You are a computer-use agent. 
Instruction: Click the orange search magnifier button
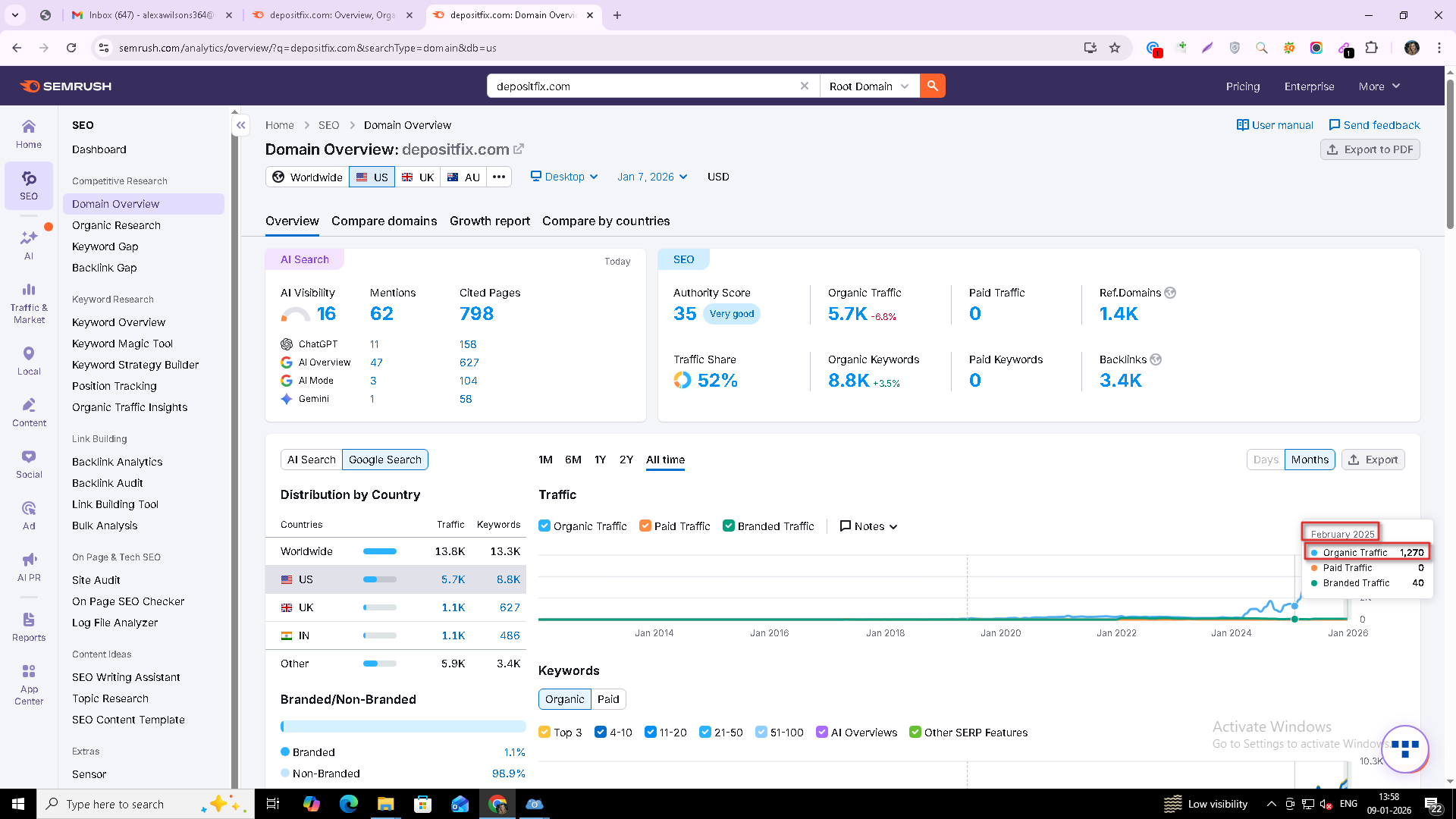point(932,86)
